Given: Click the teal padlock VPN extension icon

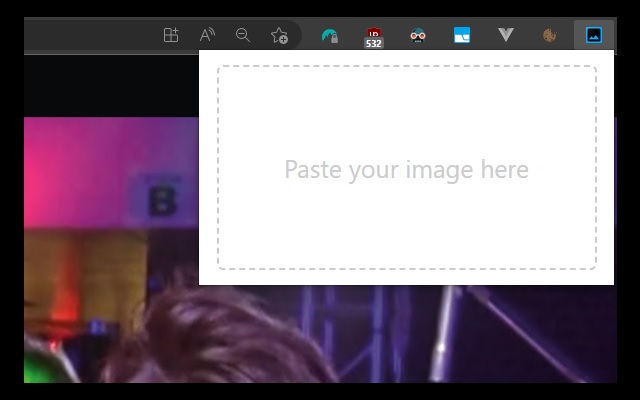Looking at the screenshot, I should pyautogui.click(x=330, y=35).
